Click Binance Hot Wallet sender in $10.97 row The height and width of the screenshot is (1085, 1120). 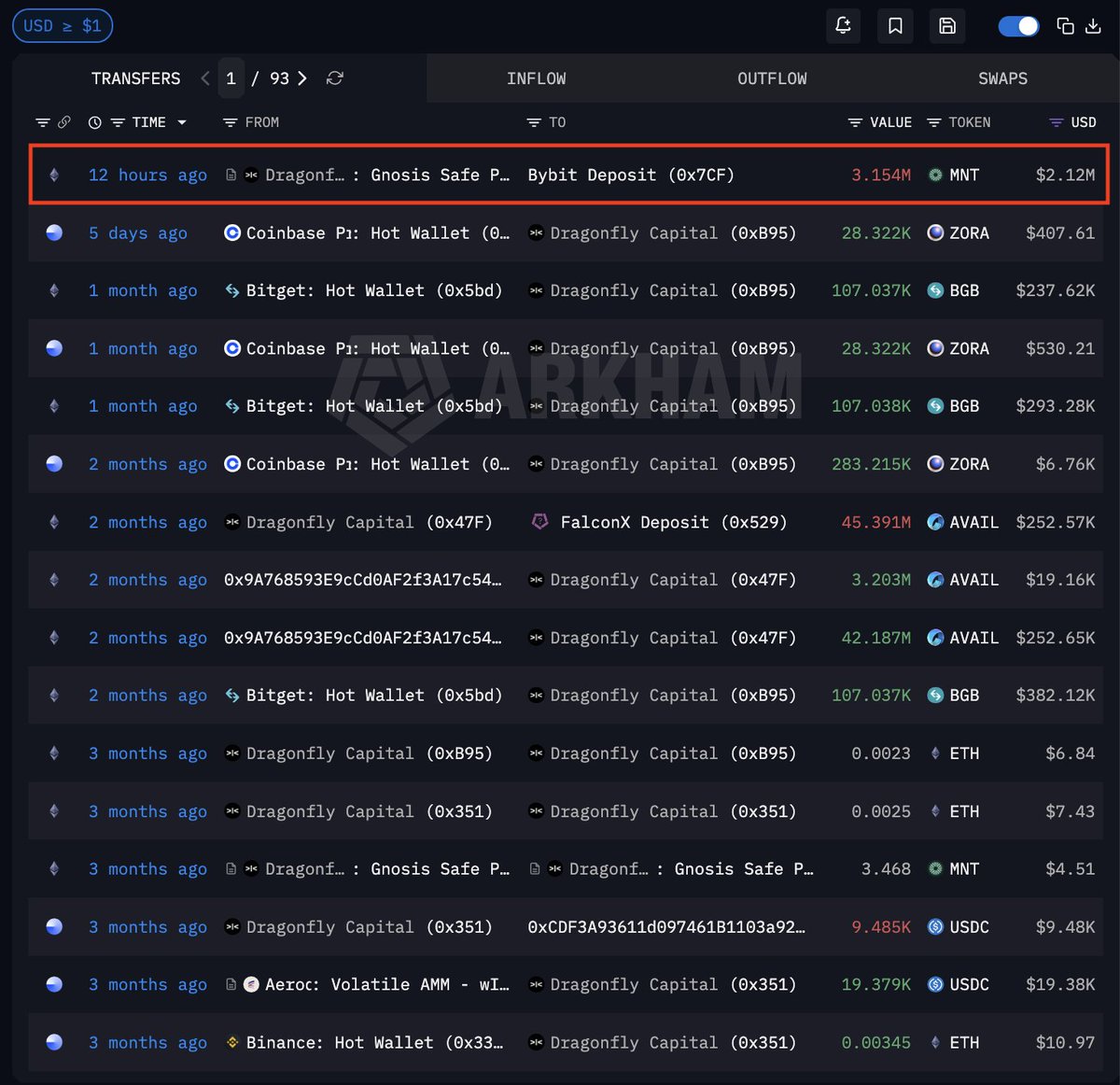click(374, 1043)
